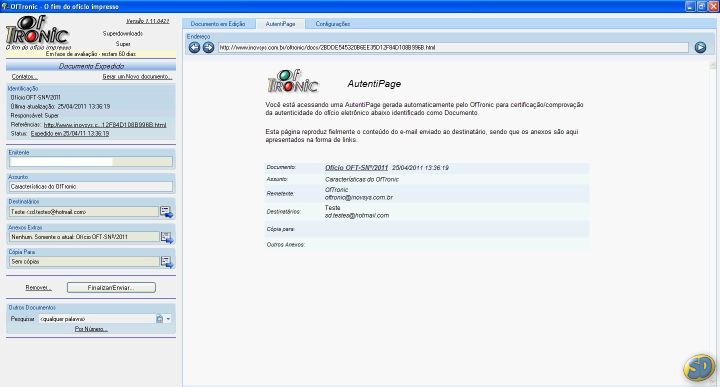Click Última atualização 25/04/2011 text
720x387 pixels.
(60, 107)
